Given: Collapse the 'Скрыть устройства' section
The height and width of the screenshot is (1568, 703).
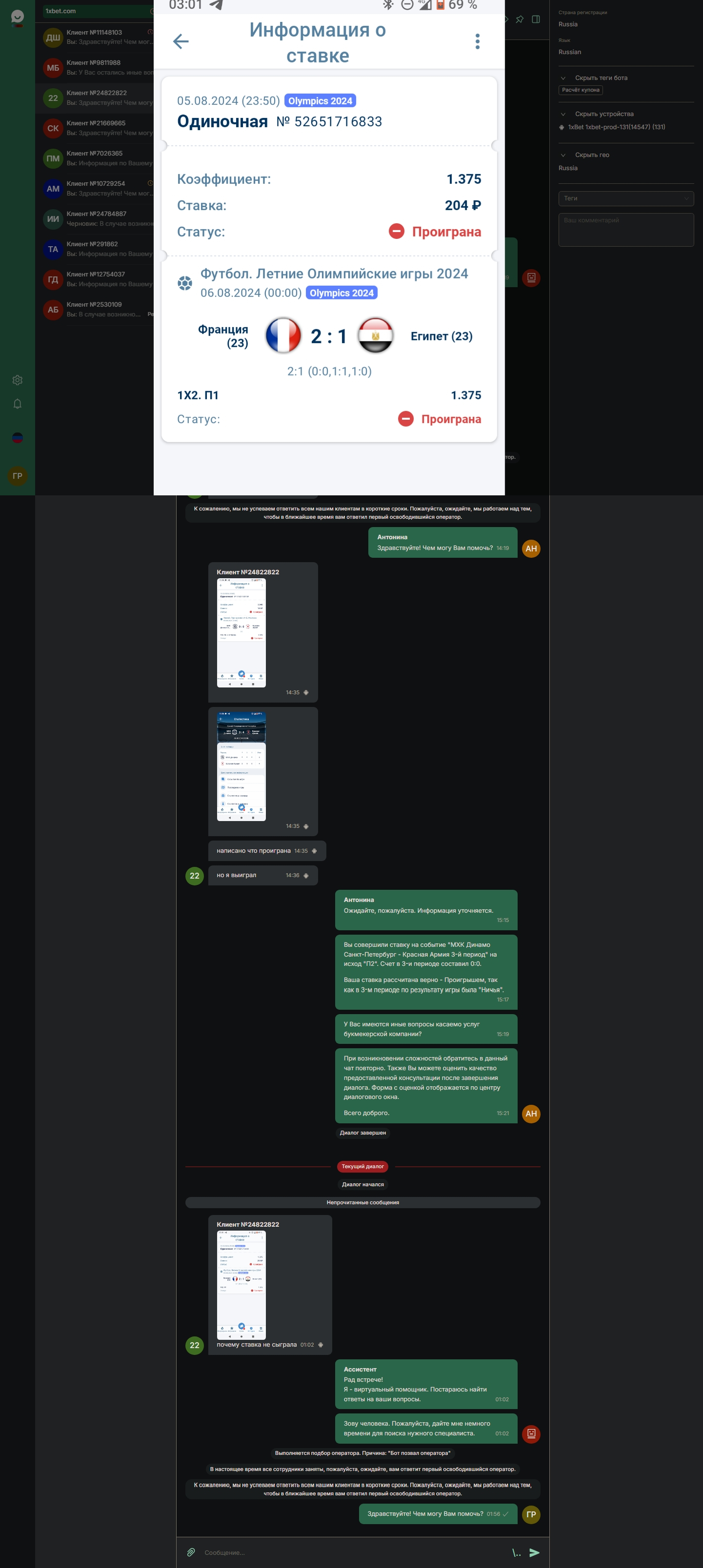Looking at the screenshot, I should coord(597,114).
